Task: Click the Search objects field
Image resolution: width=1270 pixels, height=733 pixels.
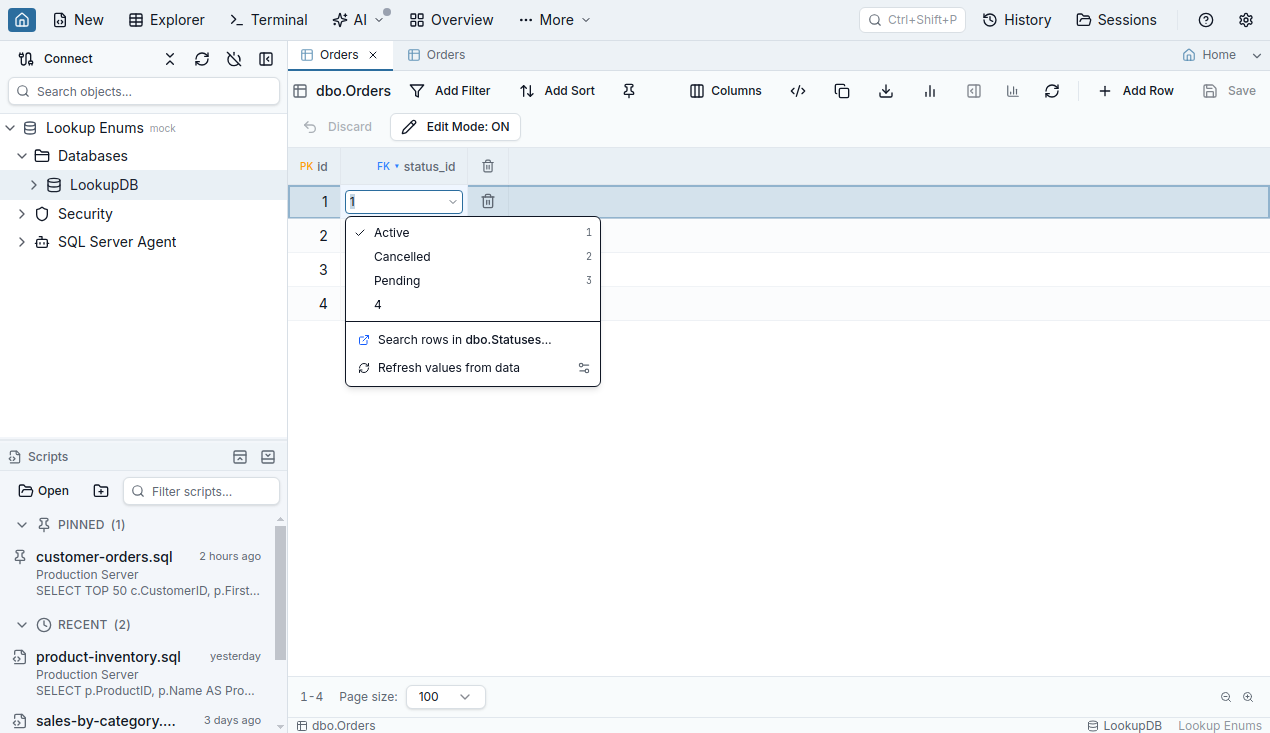Action: click(x=144, y=91)
